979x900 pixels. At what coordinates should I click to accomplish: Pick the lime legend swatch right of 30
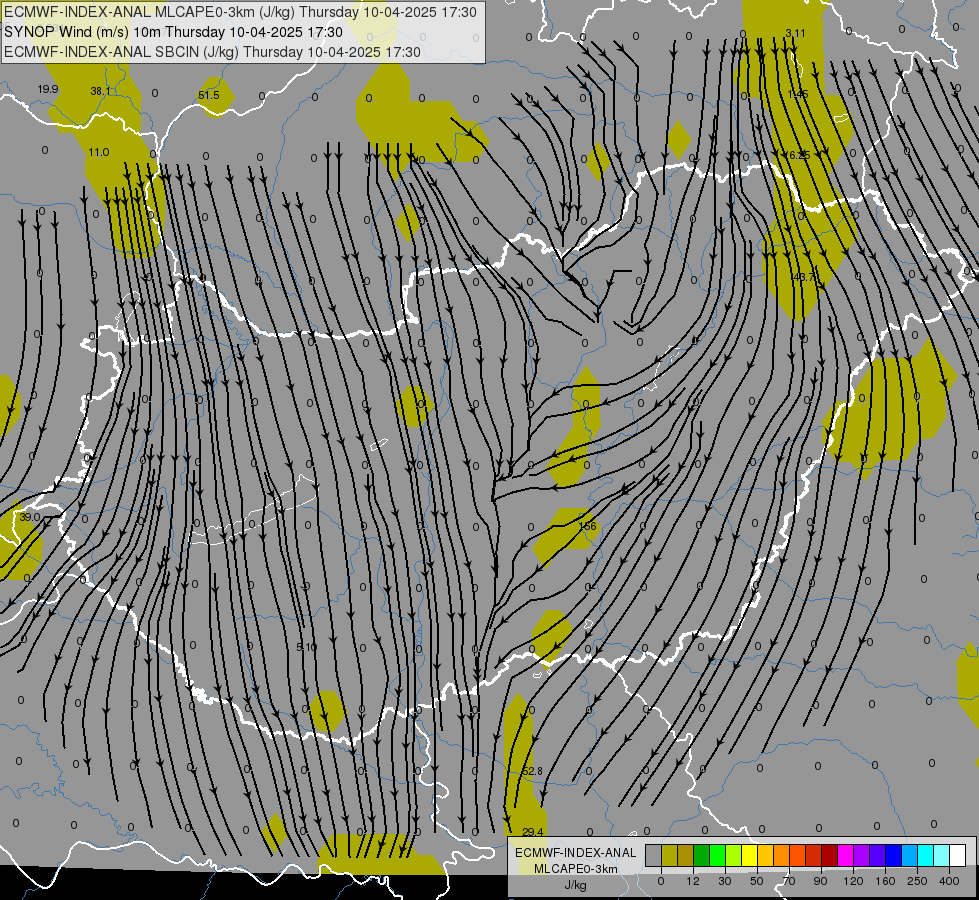pyautogui.click(x=734, y=855)
